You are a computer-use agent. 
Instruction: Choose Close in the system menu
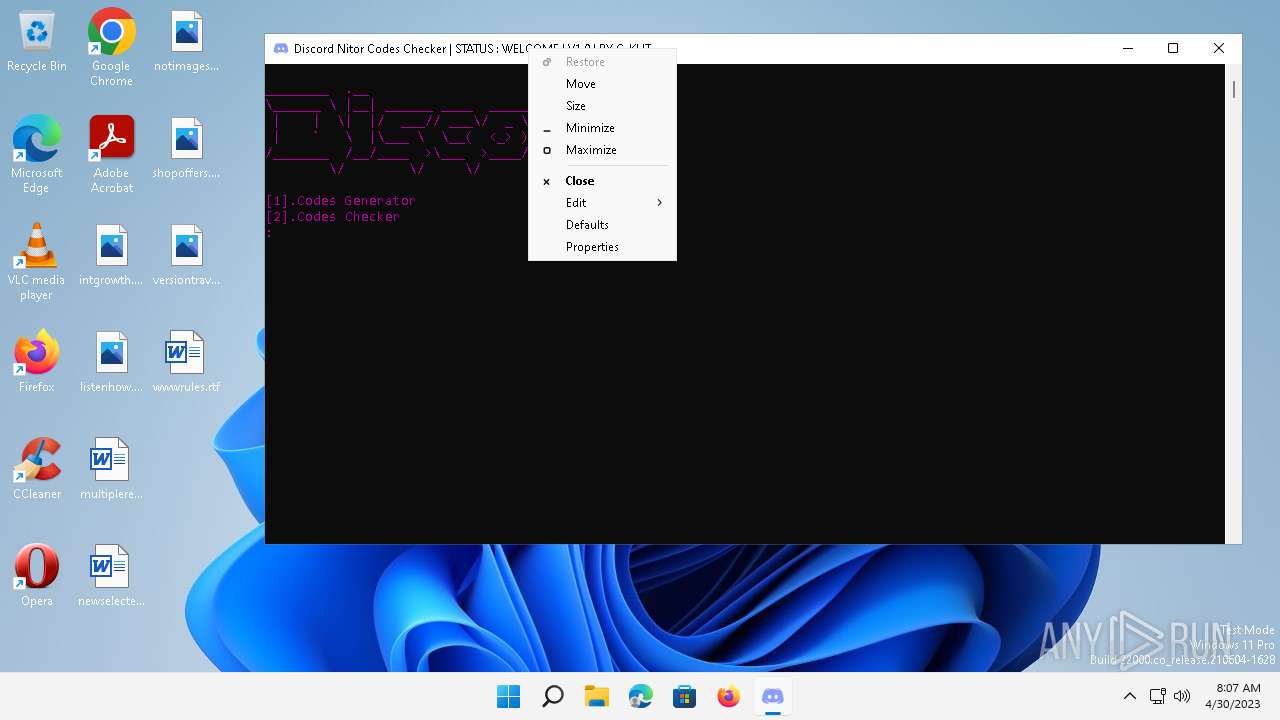[602, 181]
